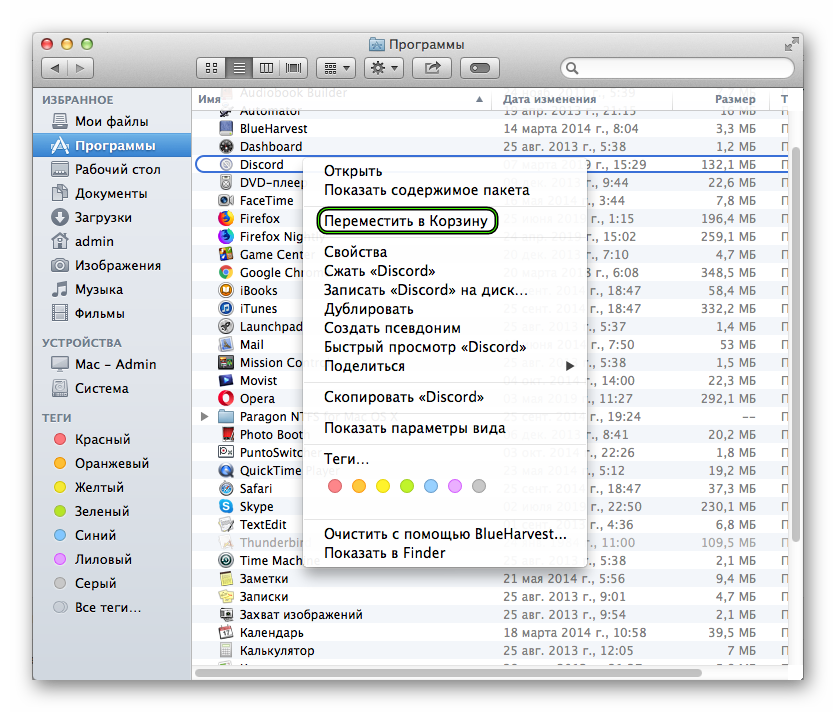Select the Калькулятор app row
The image size is (836, 712).
click(x=491, y=651)
